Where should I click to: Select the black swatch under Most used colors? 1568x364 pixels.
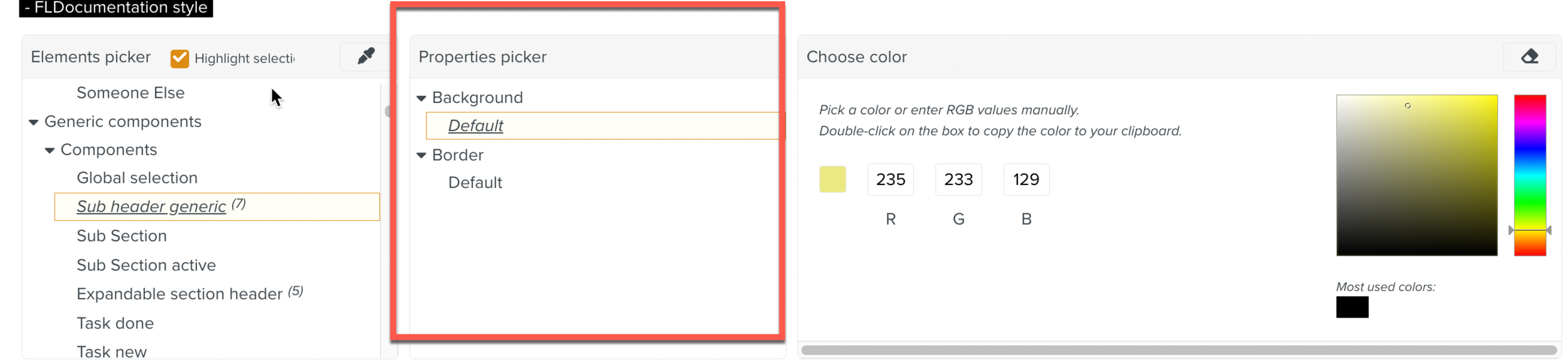tap(1352, 307)
